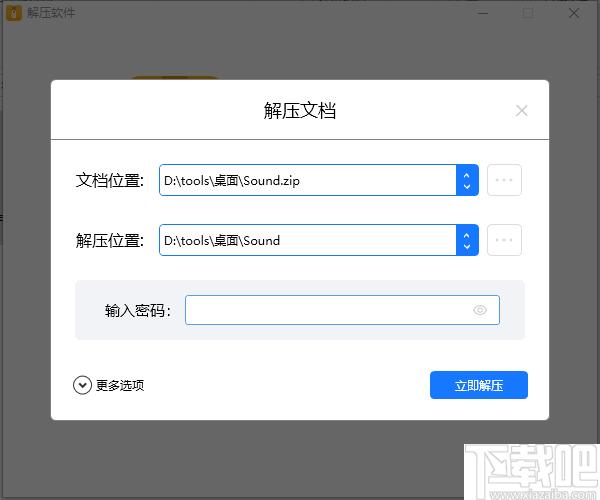Click into the 输入密码 password field
Viewport: 600px width, 500px height.
[x=325, y=310]
